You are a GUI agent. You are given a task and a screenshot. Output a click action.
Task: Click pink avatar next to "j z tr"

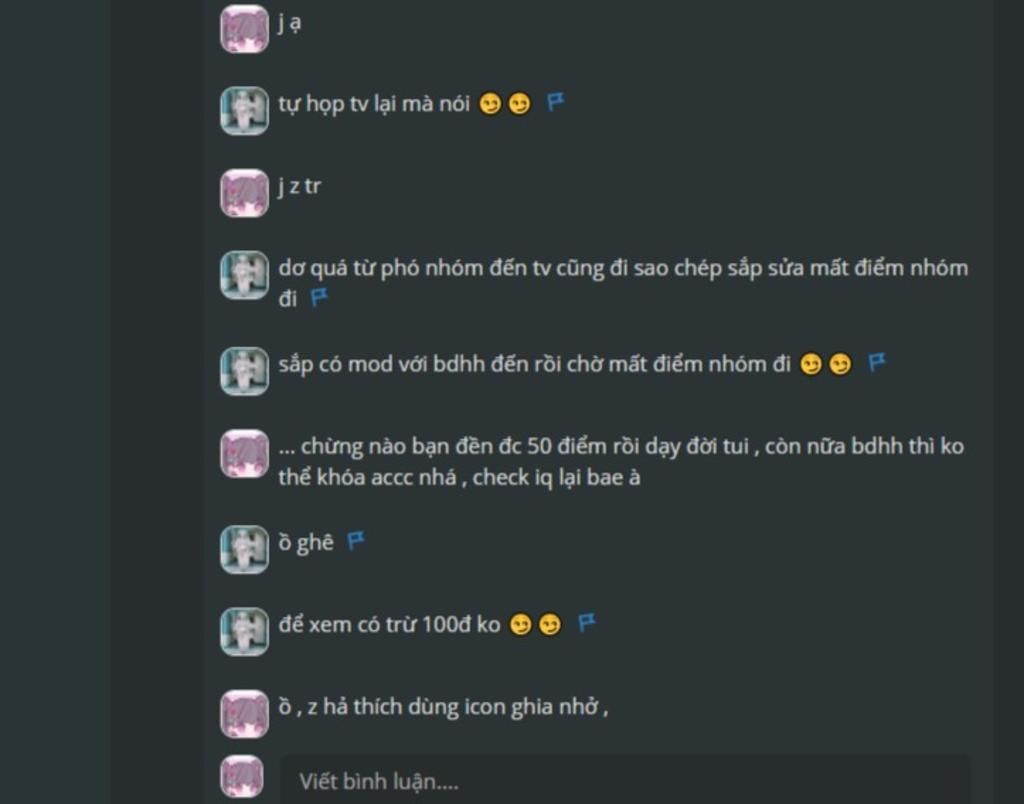[x=244, y=193]
